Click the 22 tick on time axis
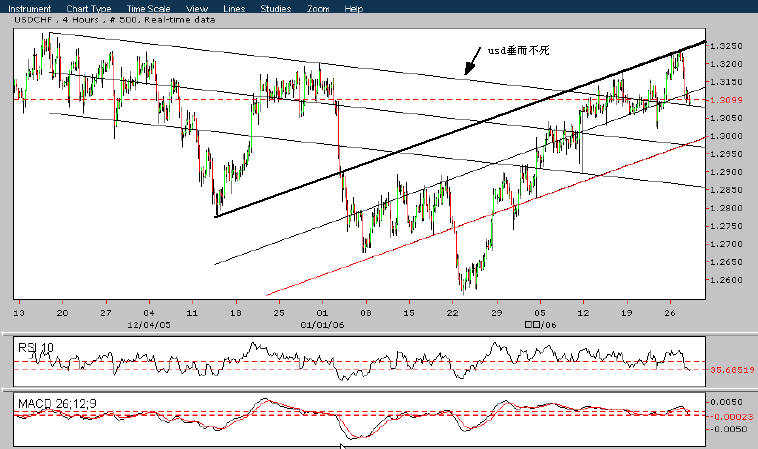This screenshot has height=449, width=758. coord(452,313)
